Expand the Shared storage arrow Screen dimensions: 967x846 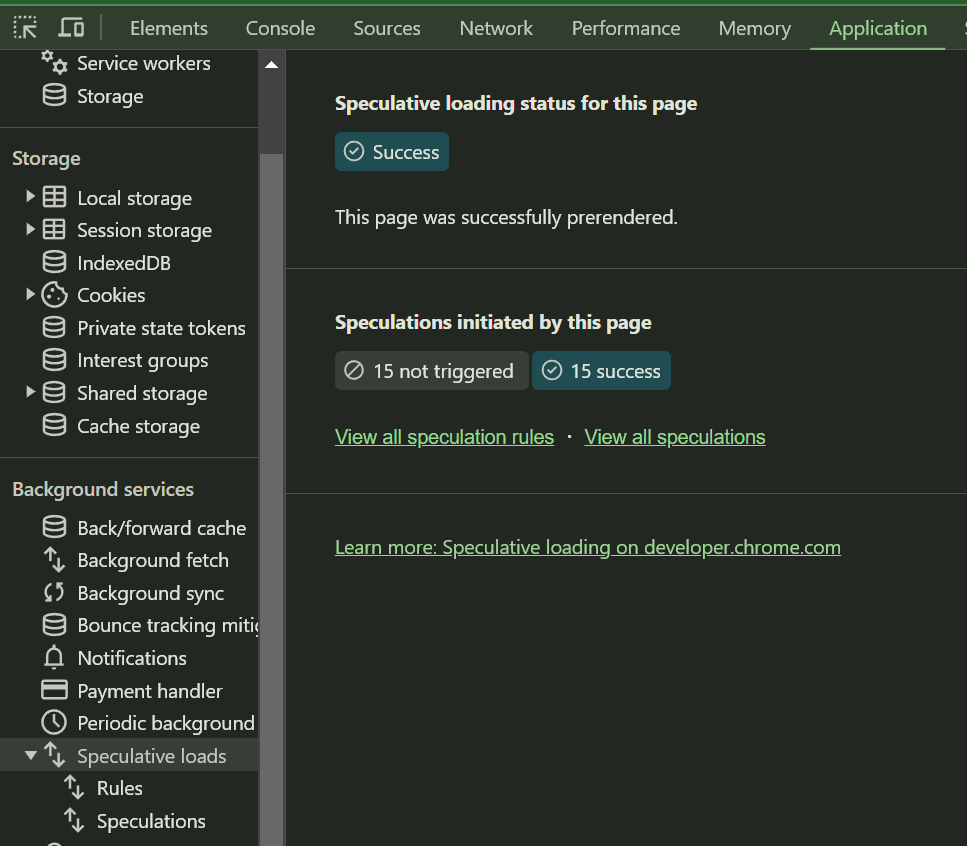click(x=31, y=393)
